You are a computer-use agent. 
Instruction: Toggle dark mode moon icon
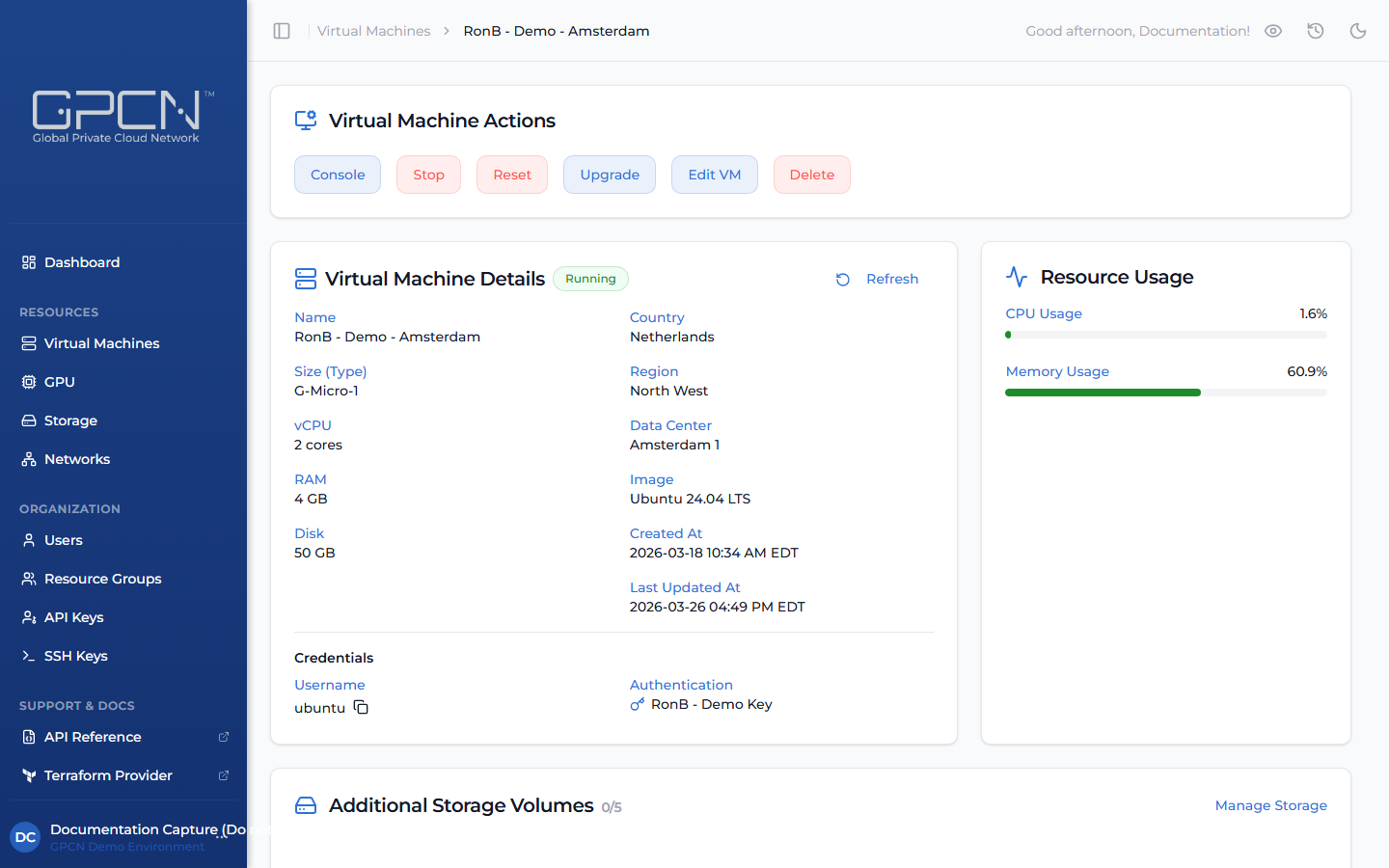(x=1358, y=31)
